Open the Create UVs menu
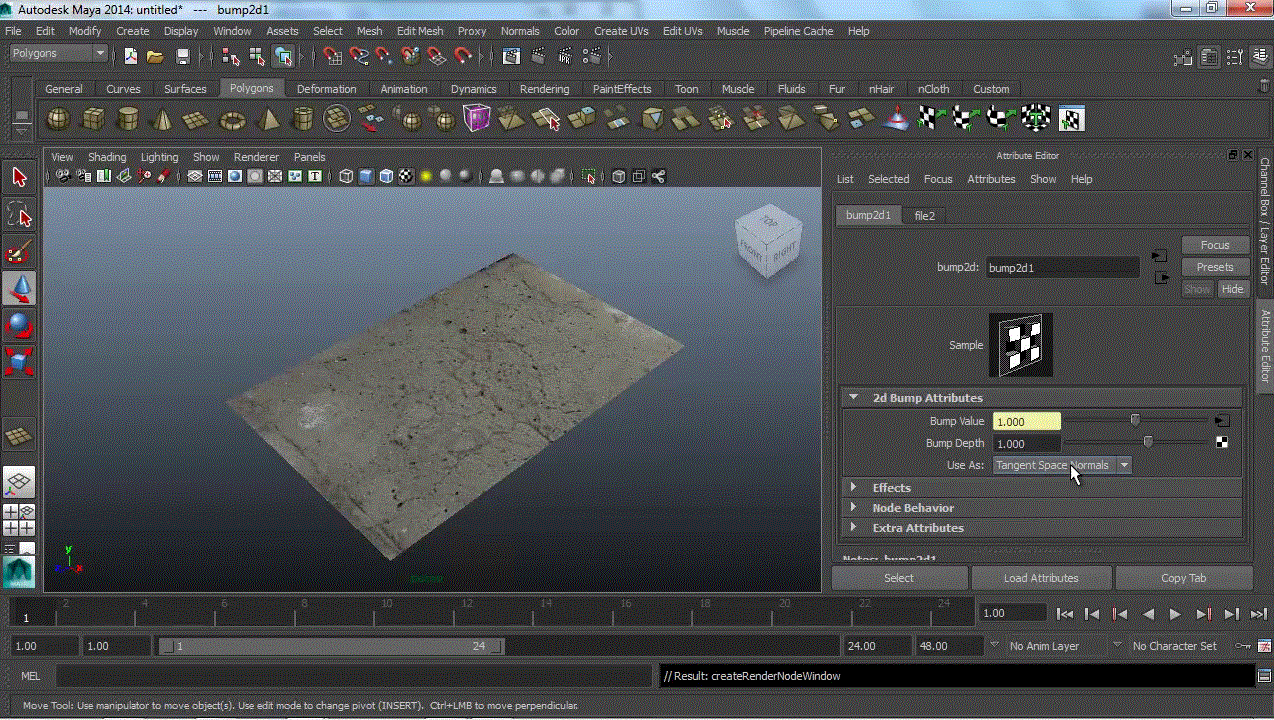 point(621,31)
